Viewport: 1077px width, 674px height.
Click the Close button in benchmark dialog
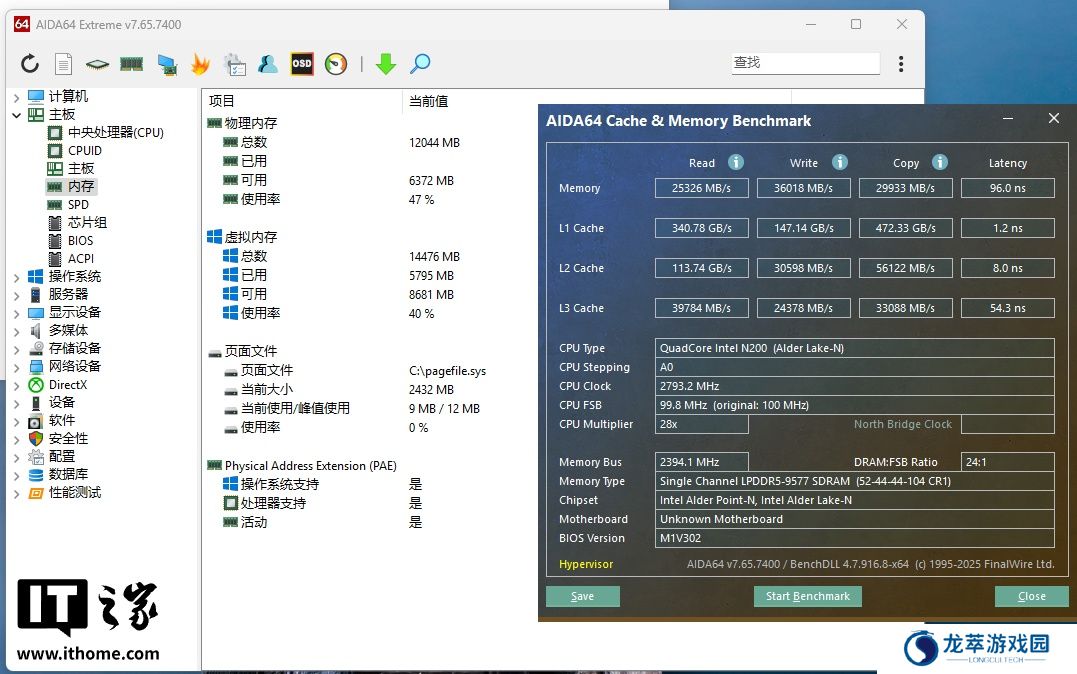coord(1032,596)
